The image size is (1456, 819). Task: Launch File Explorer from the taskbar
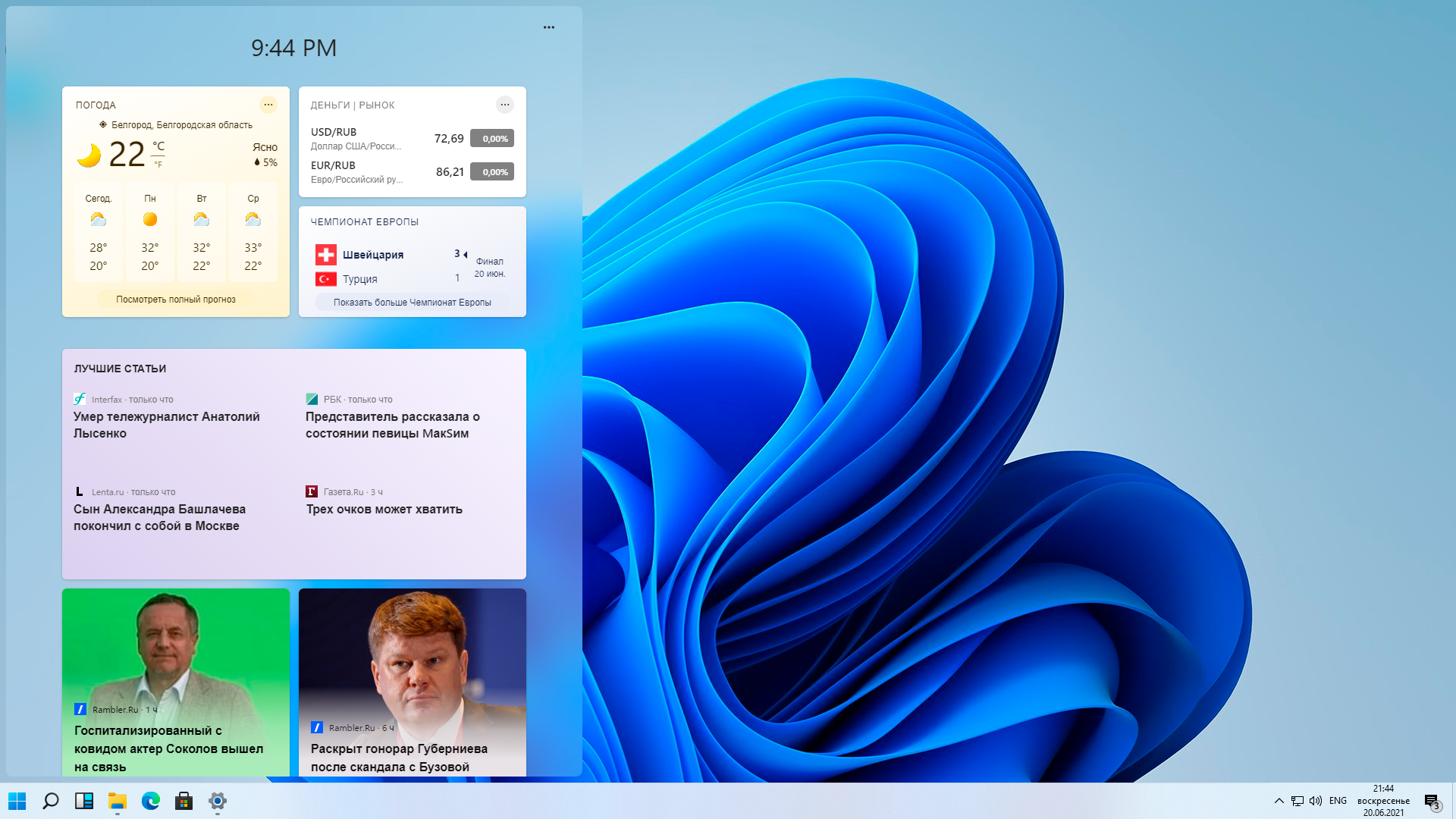click(118, 801)
